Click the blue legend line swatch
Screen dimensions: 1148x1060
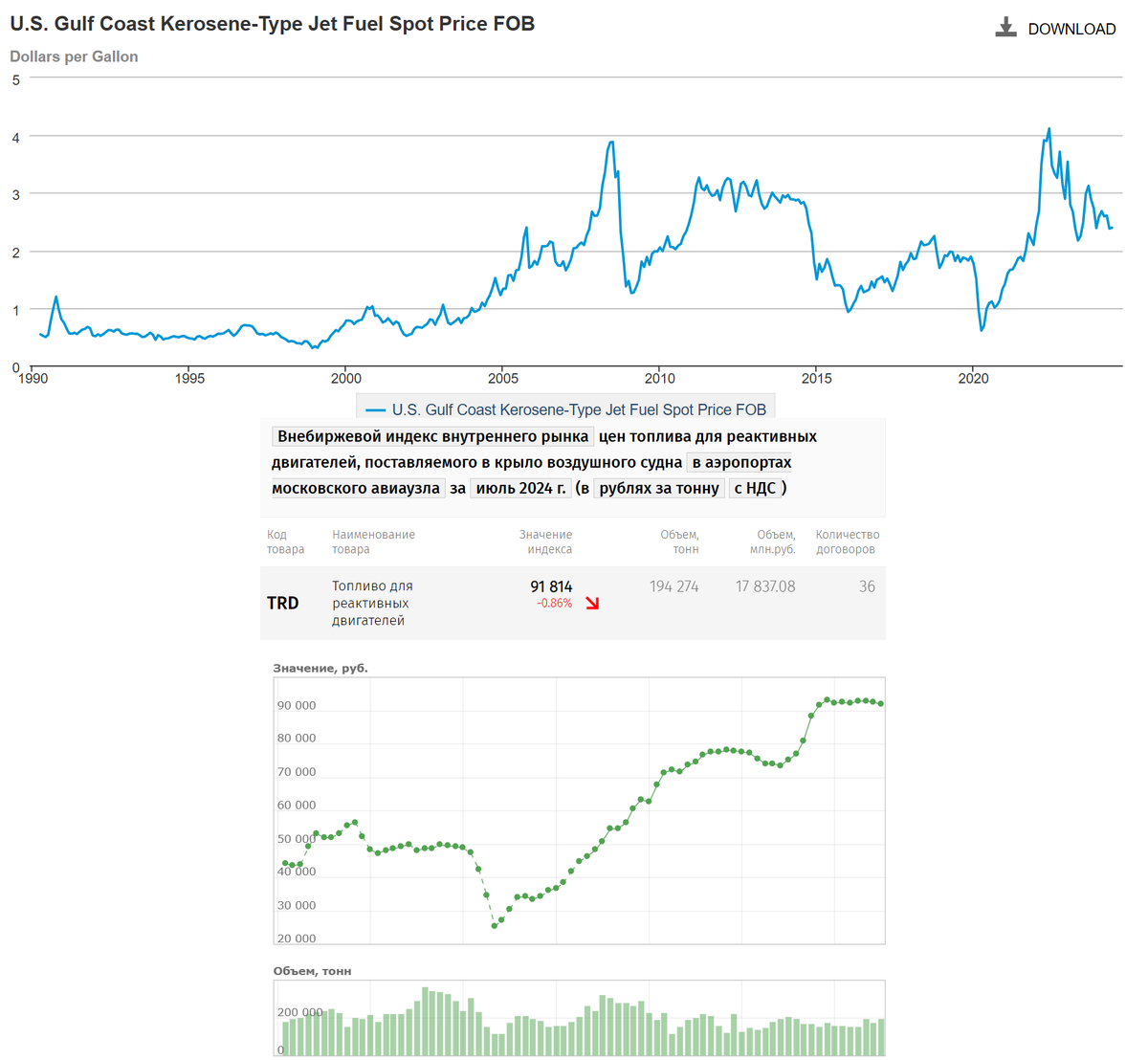point(375,410)
